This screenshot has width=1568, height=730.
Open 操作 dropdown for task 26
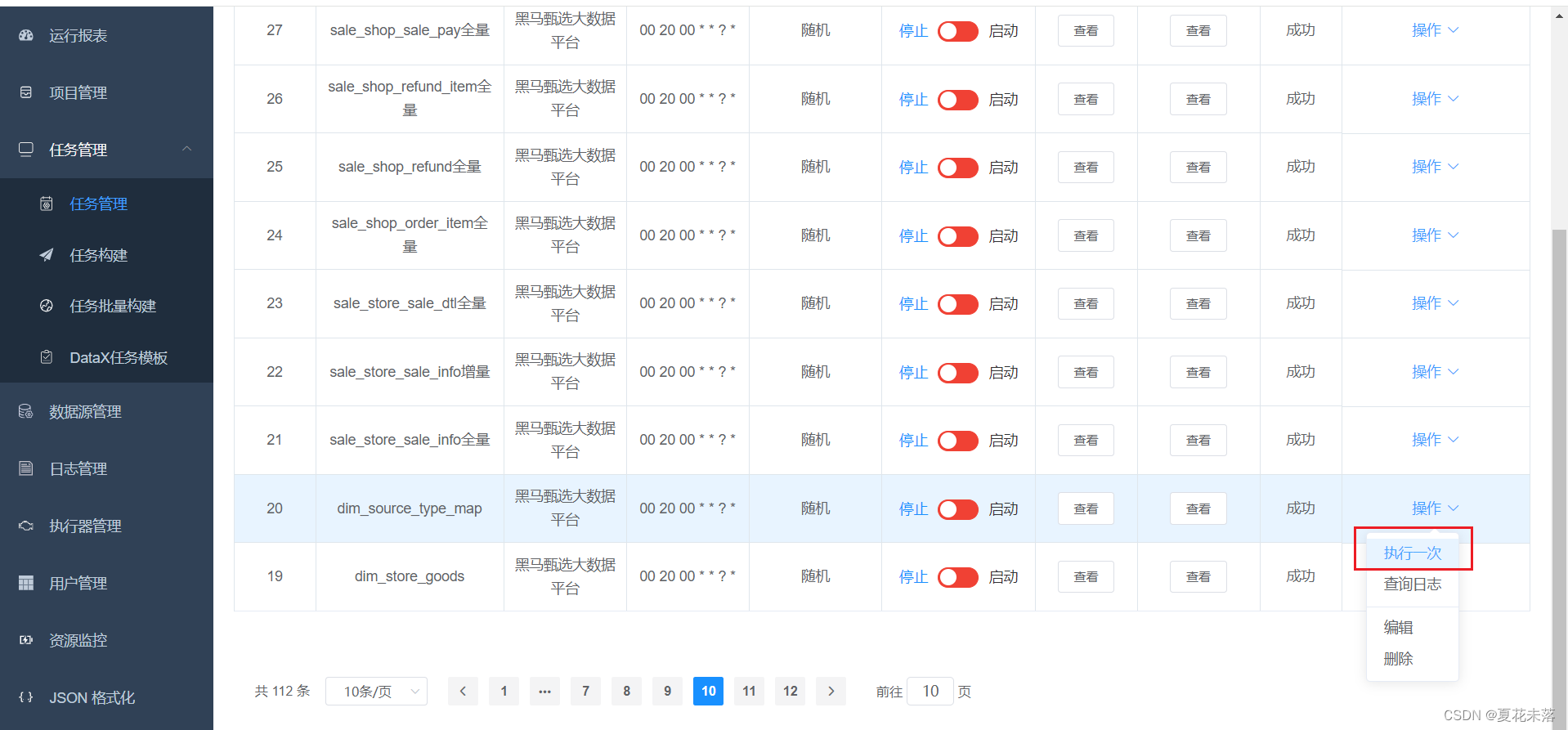point(1435,99)
